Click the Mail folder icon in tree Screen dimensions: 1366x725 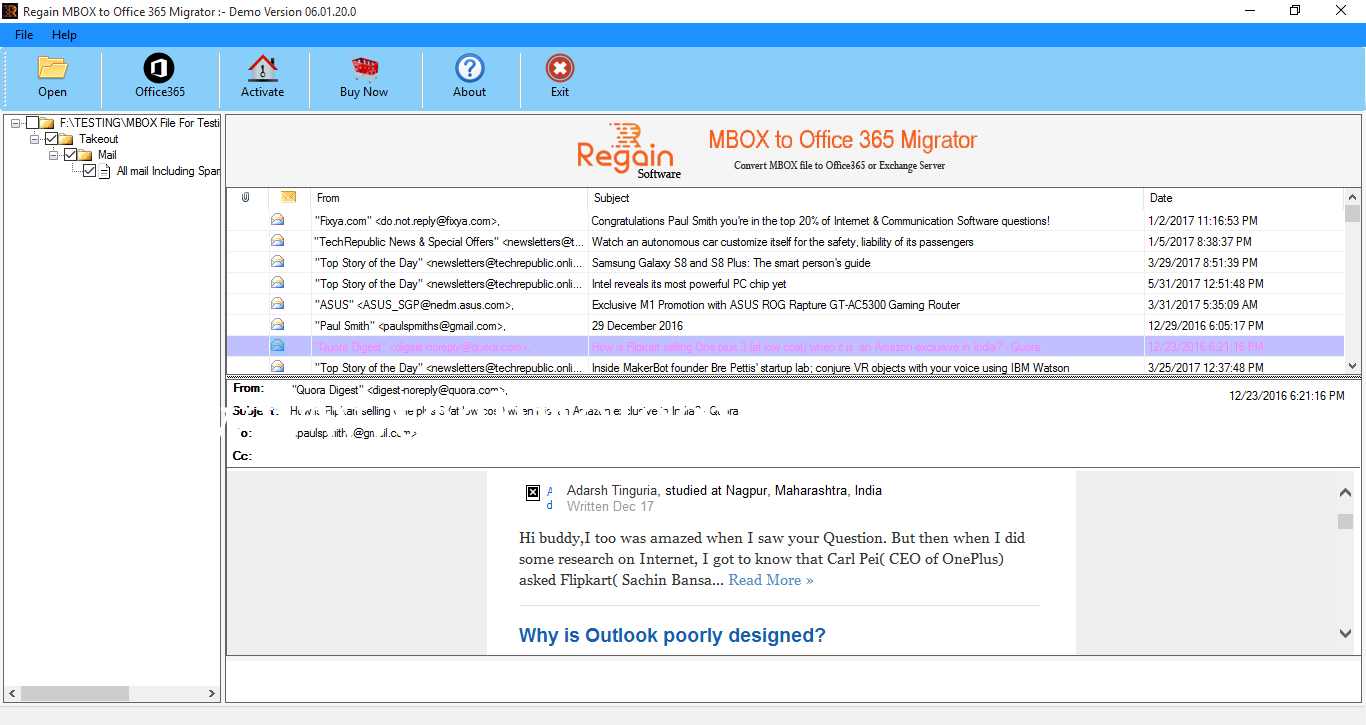pyautogui.click(x=86, y=155)
